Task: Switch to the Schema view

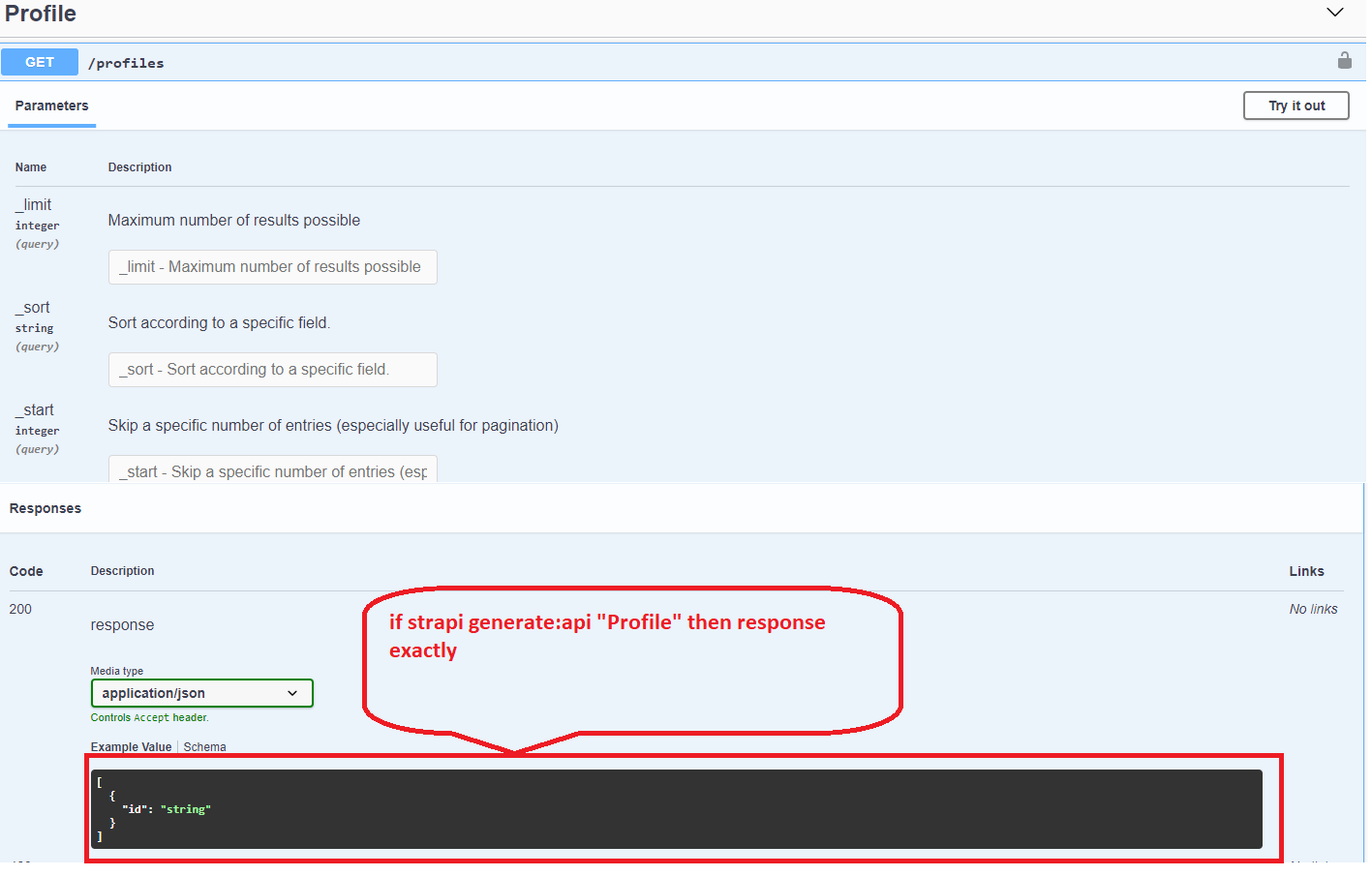Action: tap(205, 747)
